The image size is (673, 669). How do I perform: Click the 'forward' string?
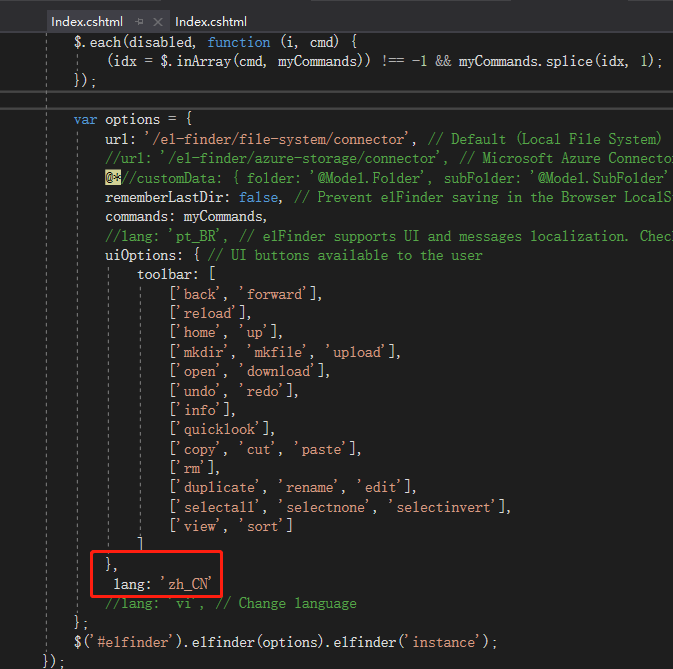pos(274,294)
